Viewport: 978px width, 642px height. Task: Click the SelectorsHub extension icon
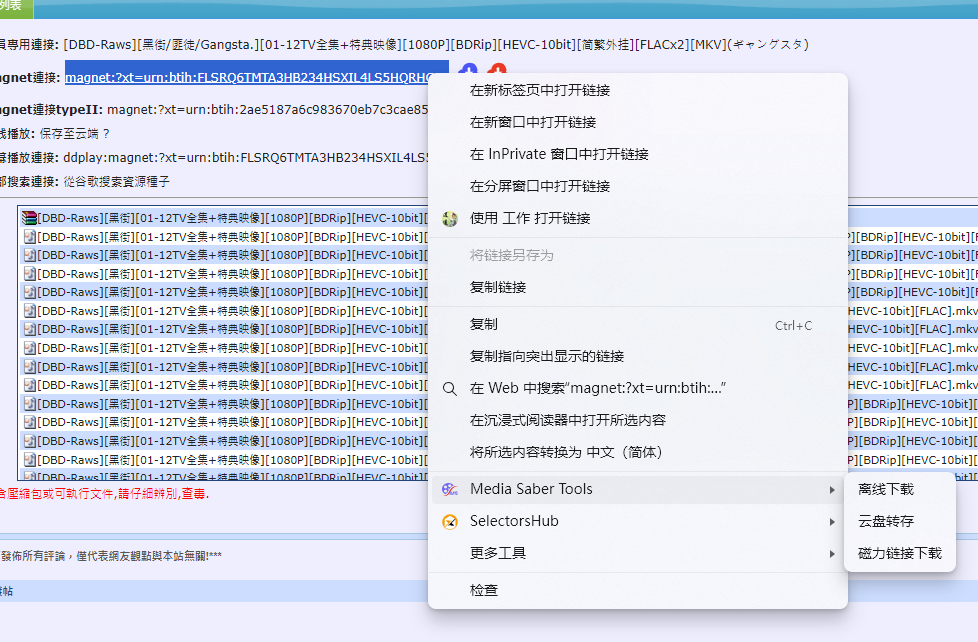click(450, 522)
